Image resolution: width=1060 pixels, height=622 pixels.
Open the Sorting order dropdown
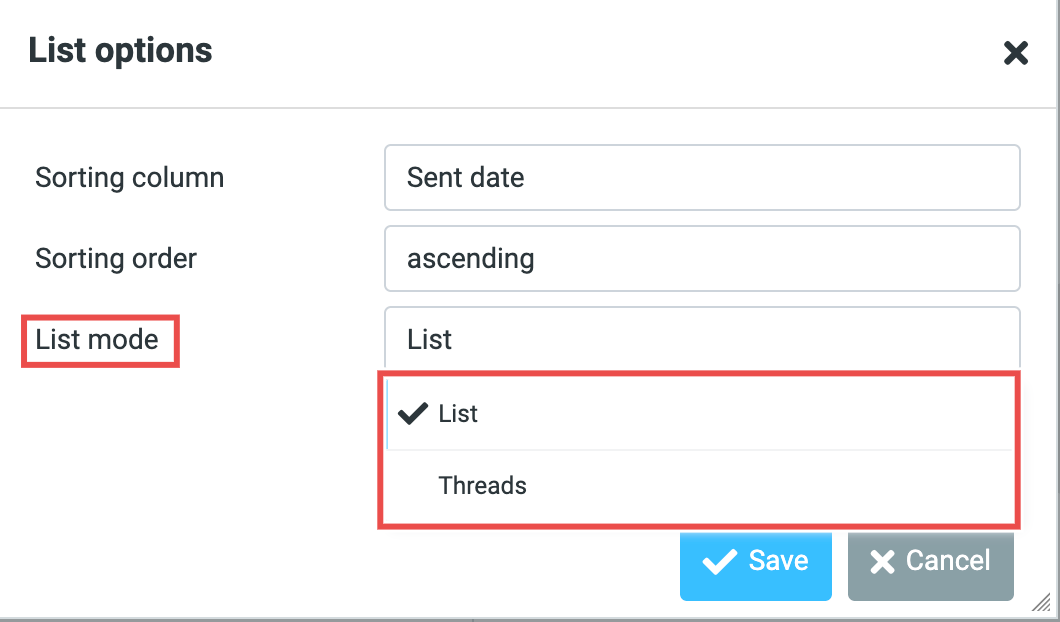pyautogui.click(x=701, y=259)
